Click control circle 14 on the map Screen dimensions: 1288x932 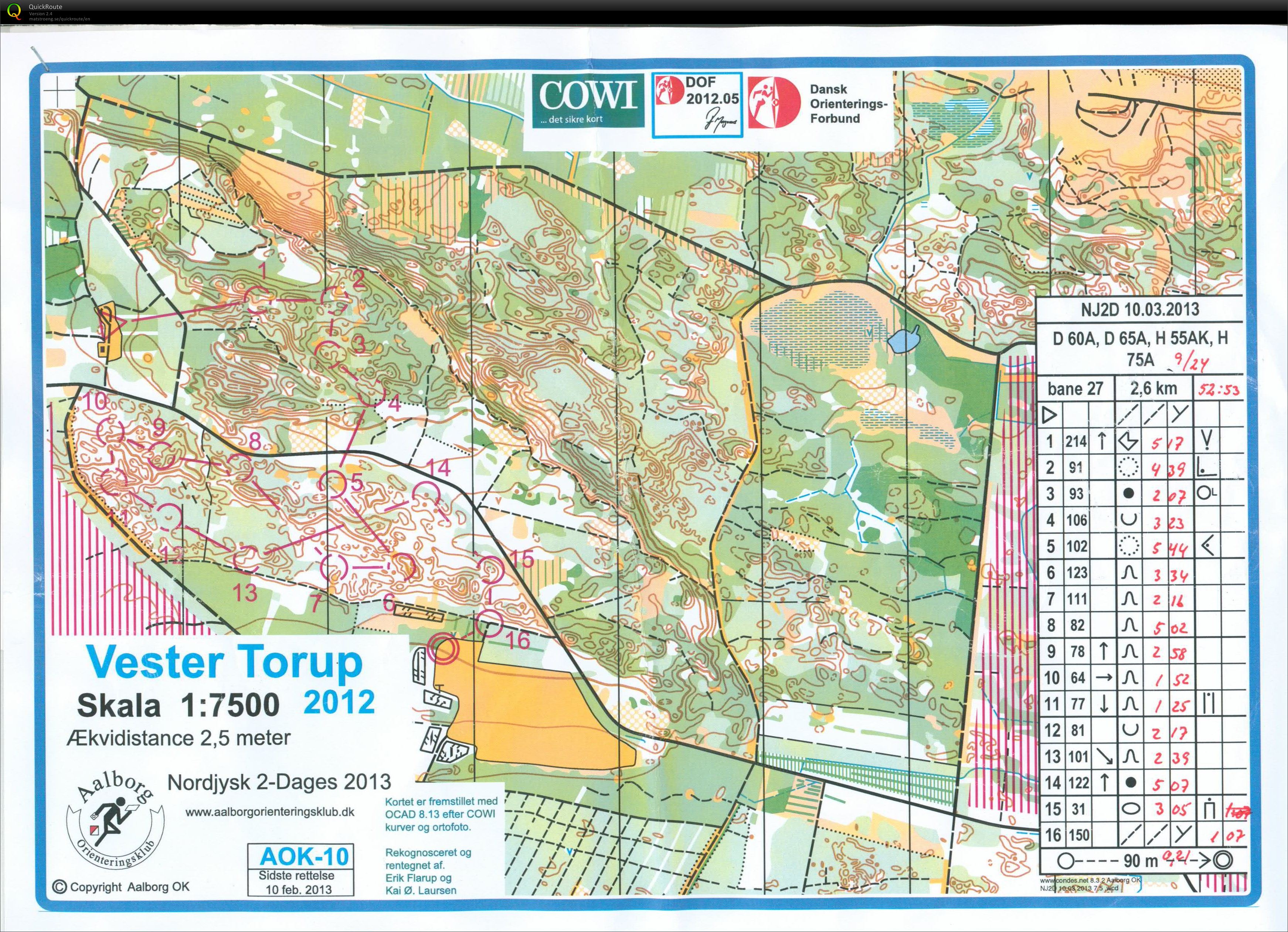coord(425,495)
